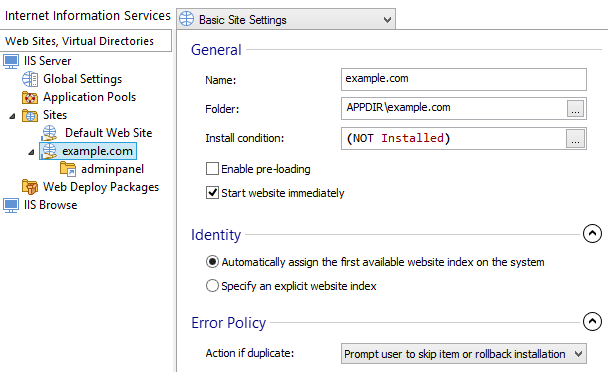Click the Web Deploy Packages icon

(x=30, y=187)
